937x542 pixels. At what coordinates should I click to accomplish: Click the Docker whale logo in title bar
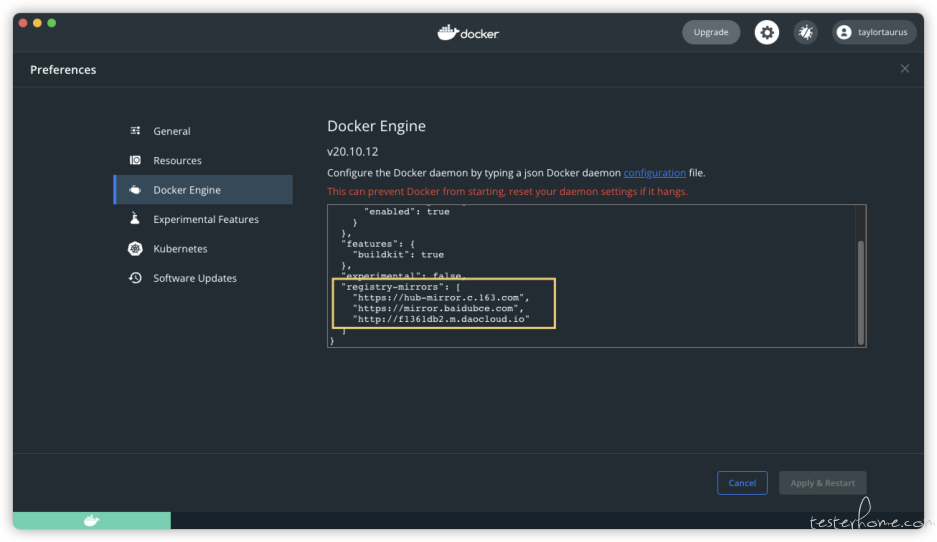click(468, 32)
